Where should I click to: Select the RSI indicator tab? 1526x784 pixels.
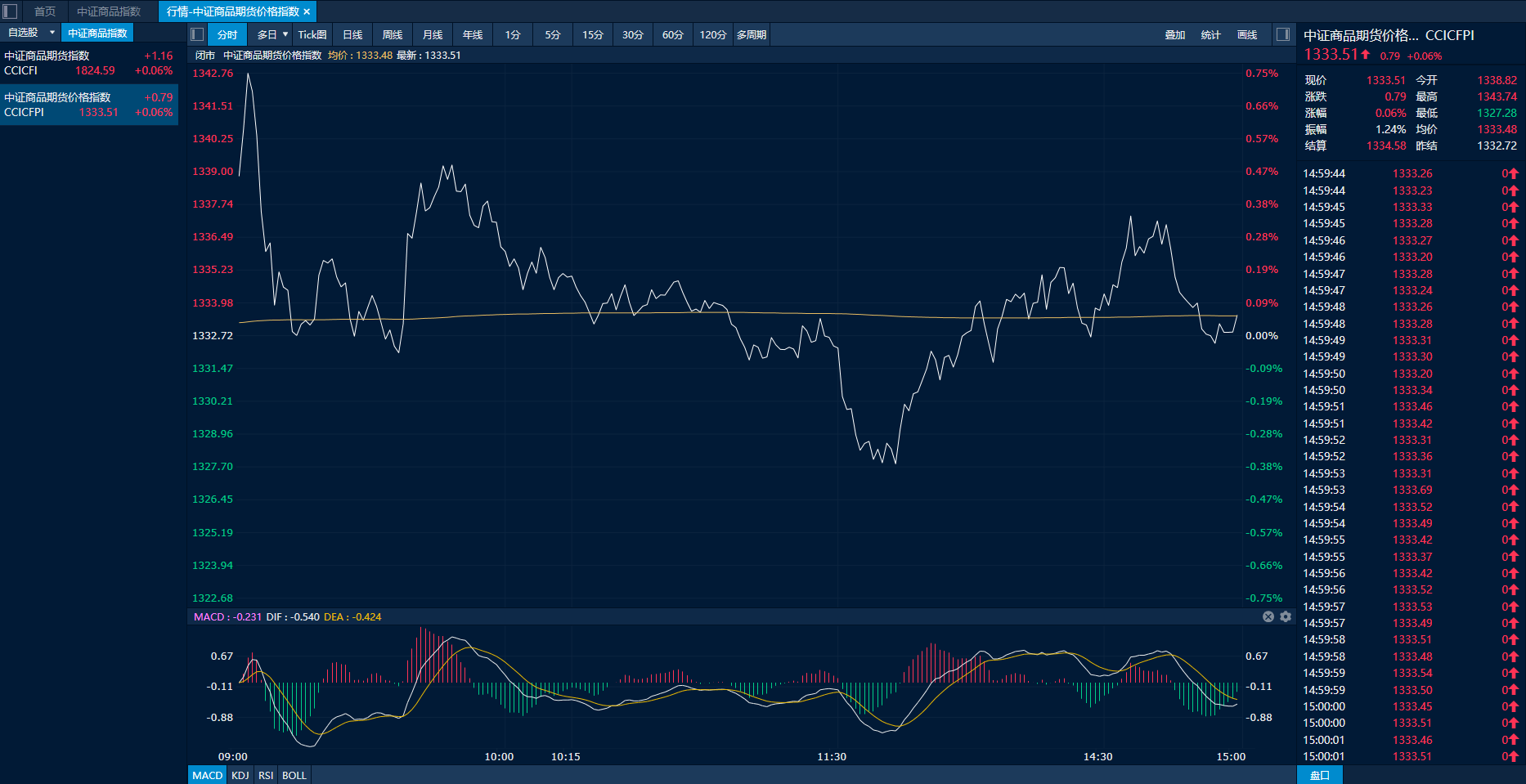(x=266, y=775)
